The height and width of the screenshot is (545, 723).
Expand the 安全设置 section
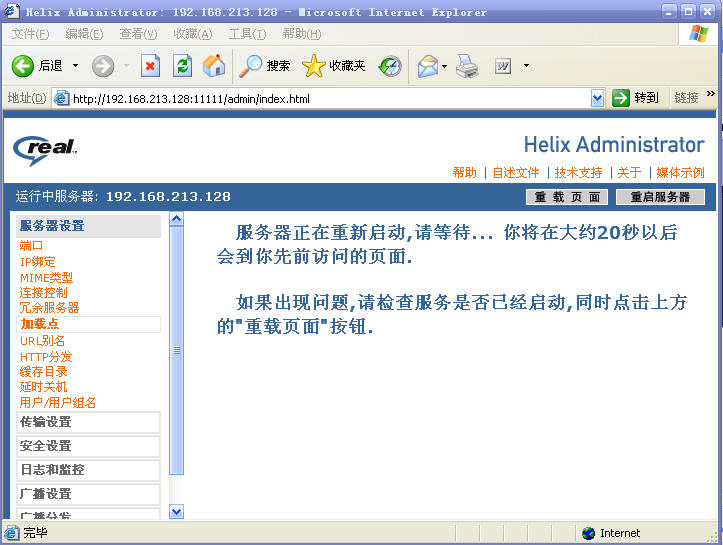[88, 446]
